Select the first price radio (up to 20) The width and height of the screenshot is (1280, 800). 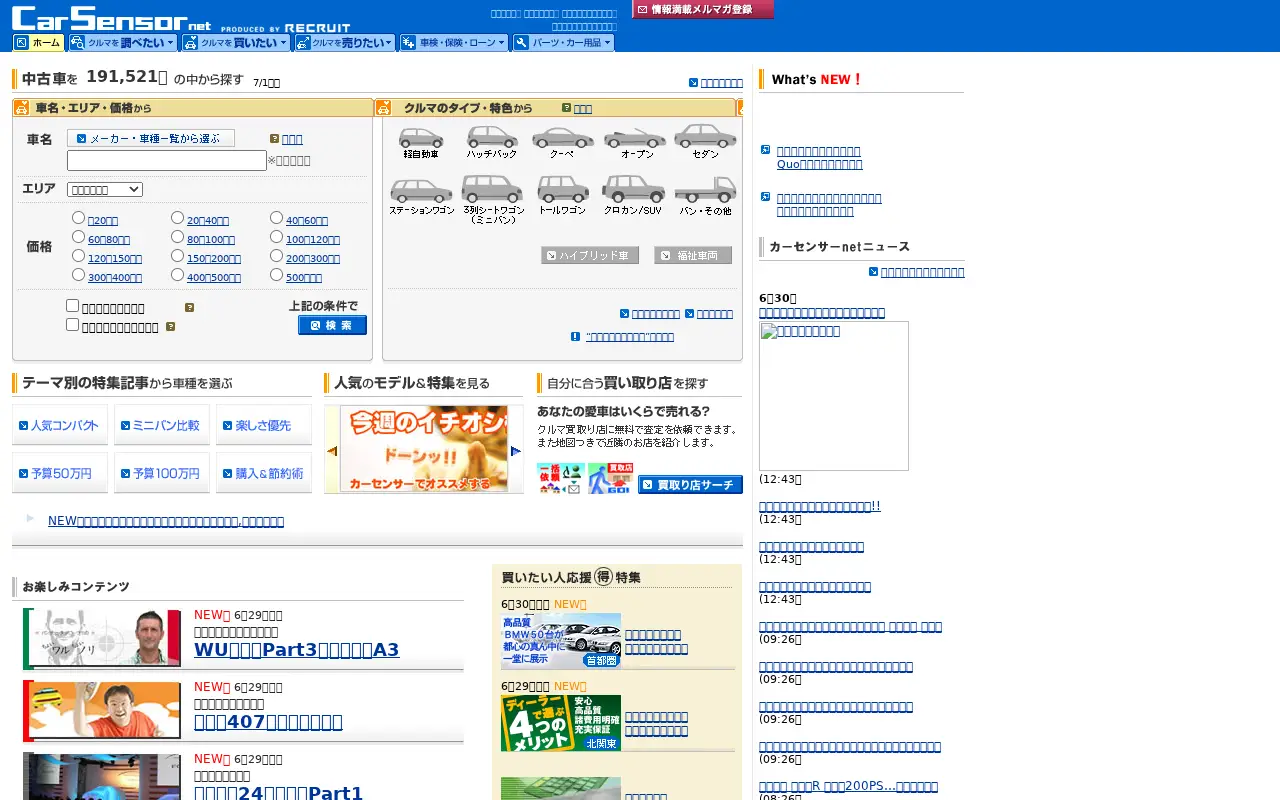tap(78, 218)
